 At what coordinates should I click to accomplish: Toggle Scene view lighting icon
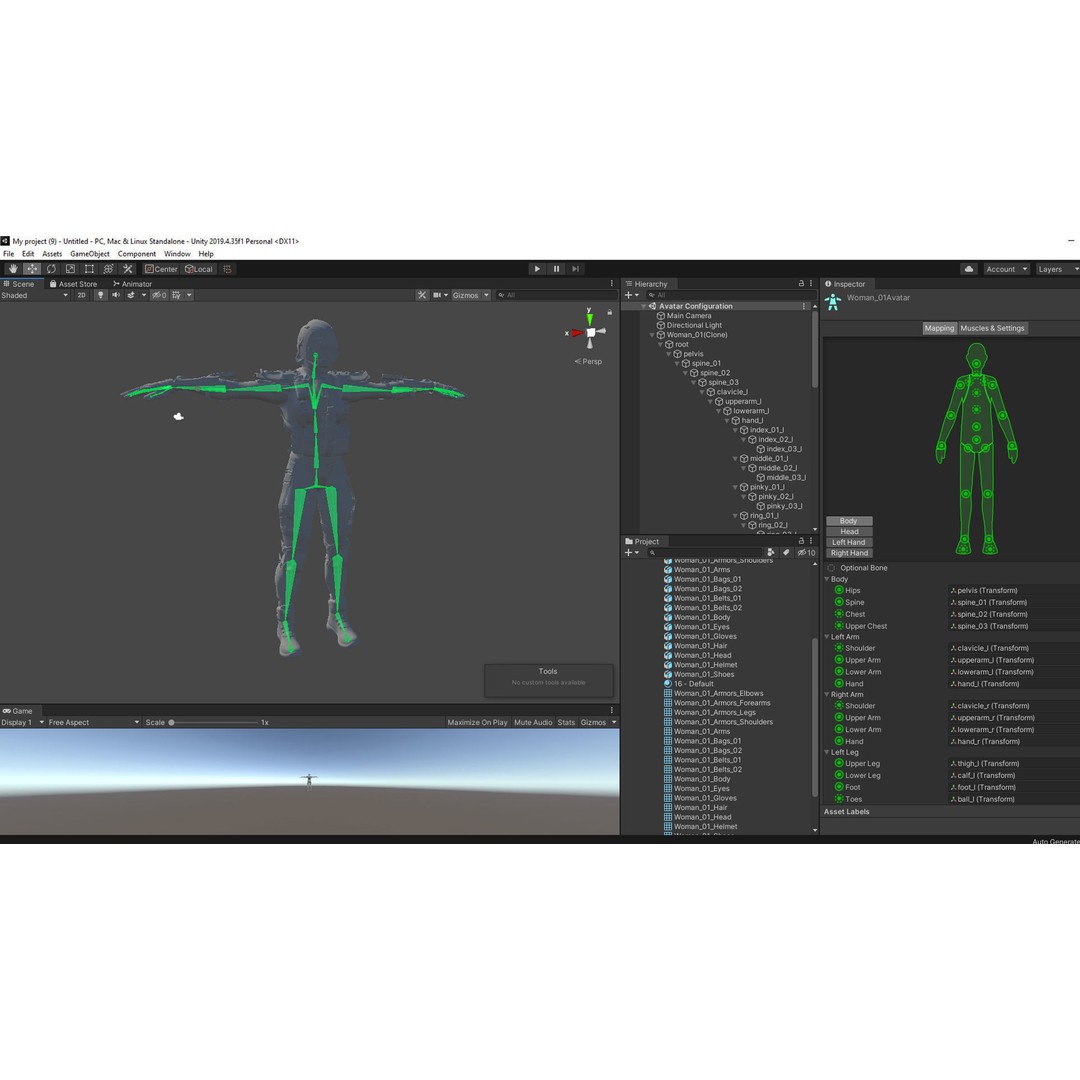click(101, 295)
